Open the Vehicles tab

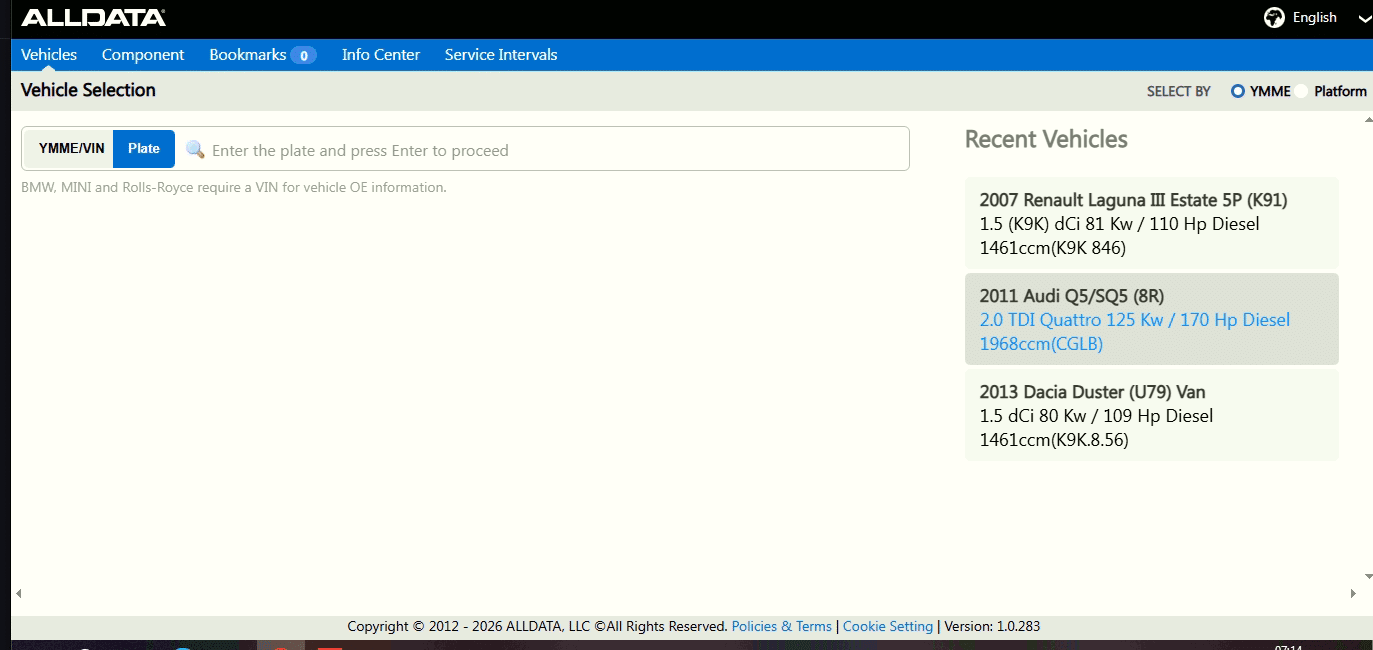pyautogui.click(x=49, y=55)
